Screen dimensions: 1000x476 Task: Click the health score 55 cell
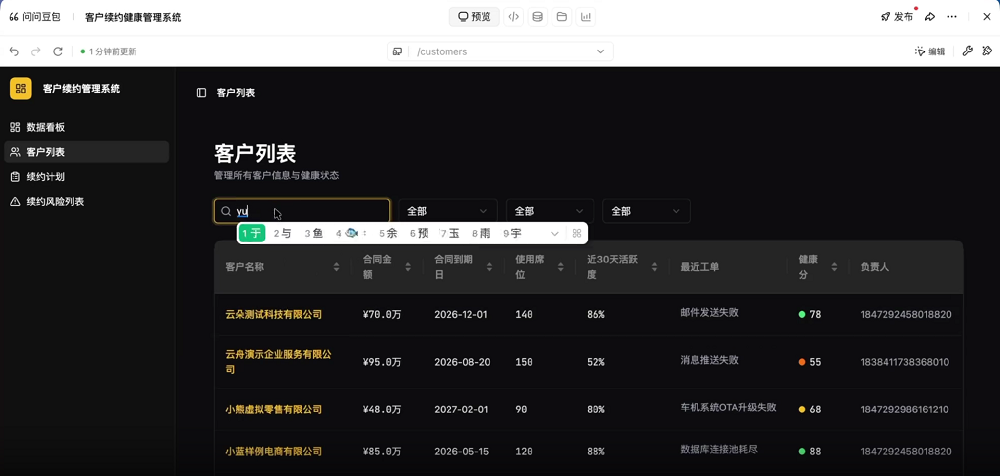tap(810, 362)
